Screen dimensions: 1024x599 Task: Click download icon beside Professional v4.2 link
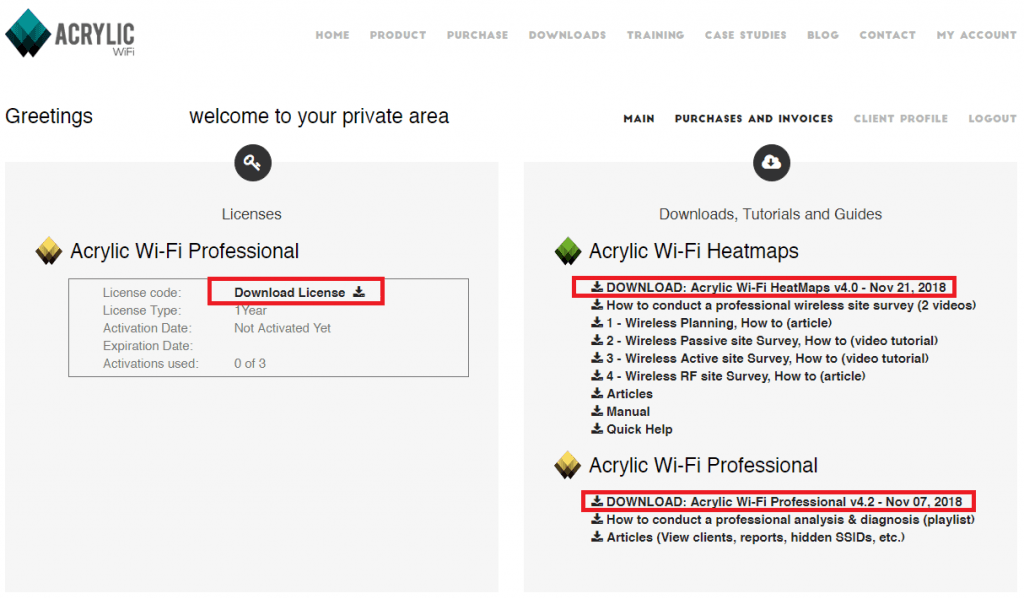tap(597, 501)
